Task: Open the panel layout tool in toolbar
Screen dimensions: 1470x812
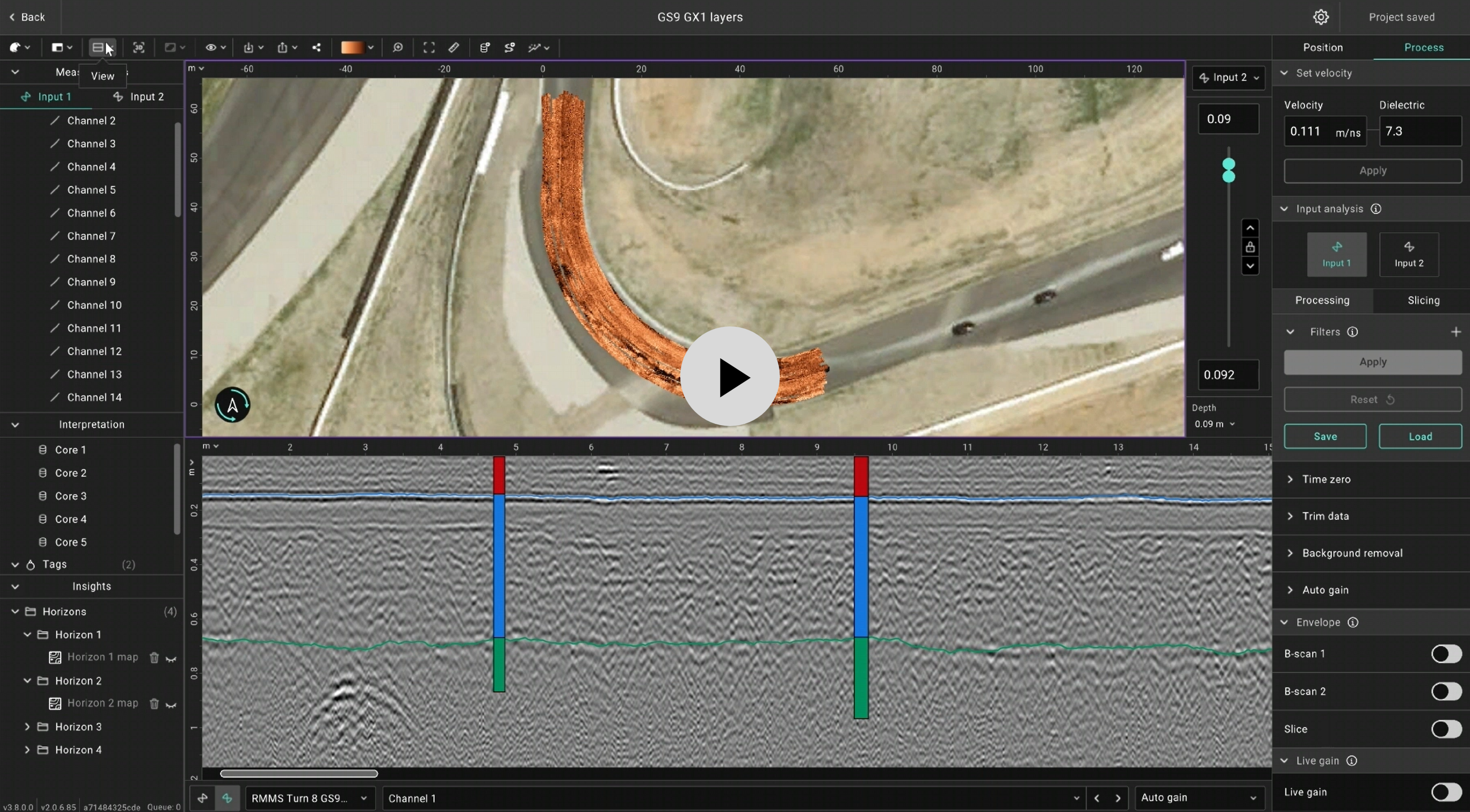Action: coord(62,47)
